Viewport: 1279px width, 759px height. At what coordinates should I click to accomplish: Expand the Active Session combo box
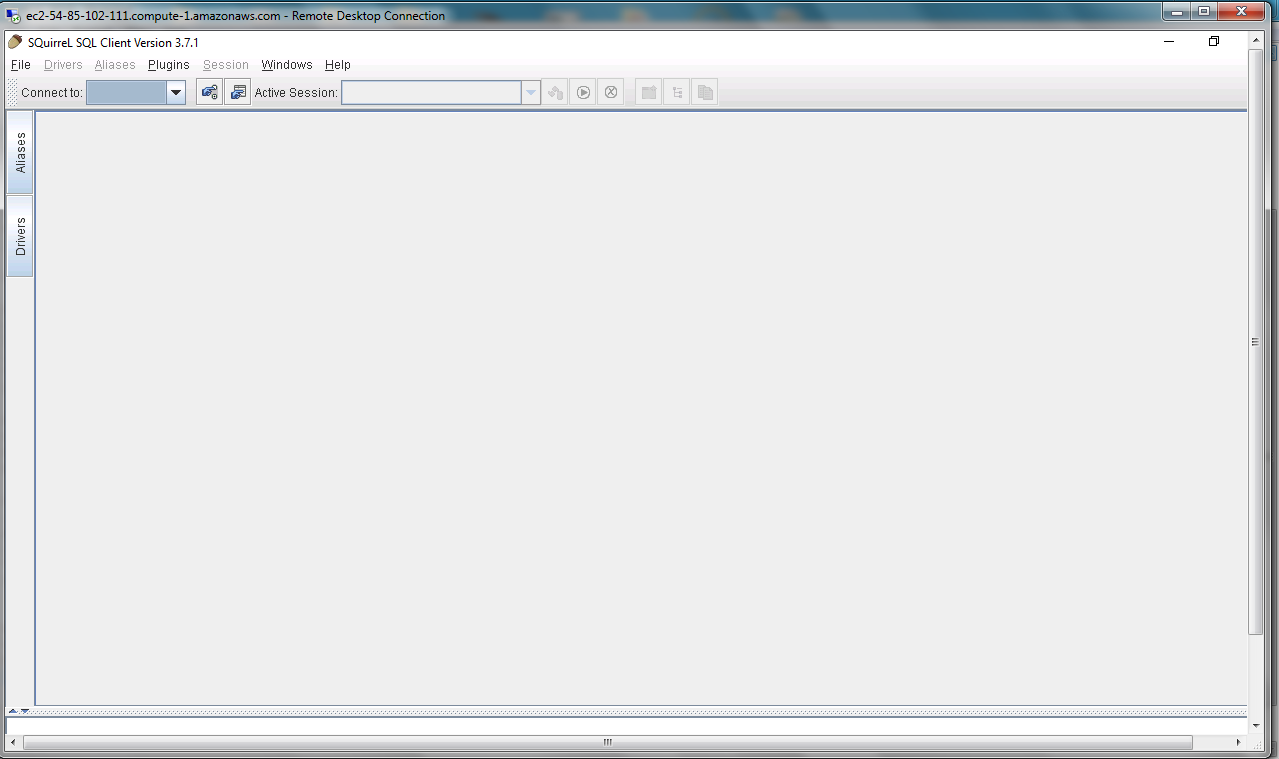tap(530, 93)
